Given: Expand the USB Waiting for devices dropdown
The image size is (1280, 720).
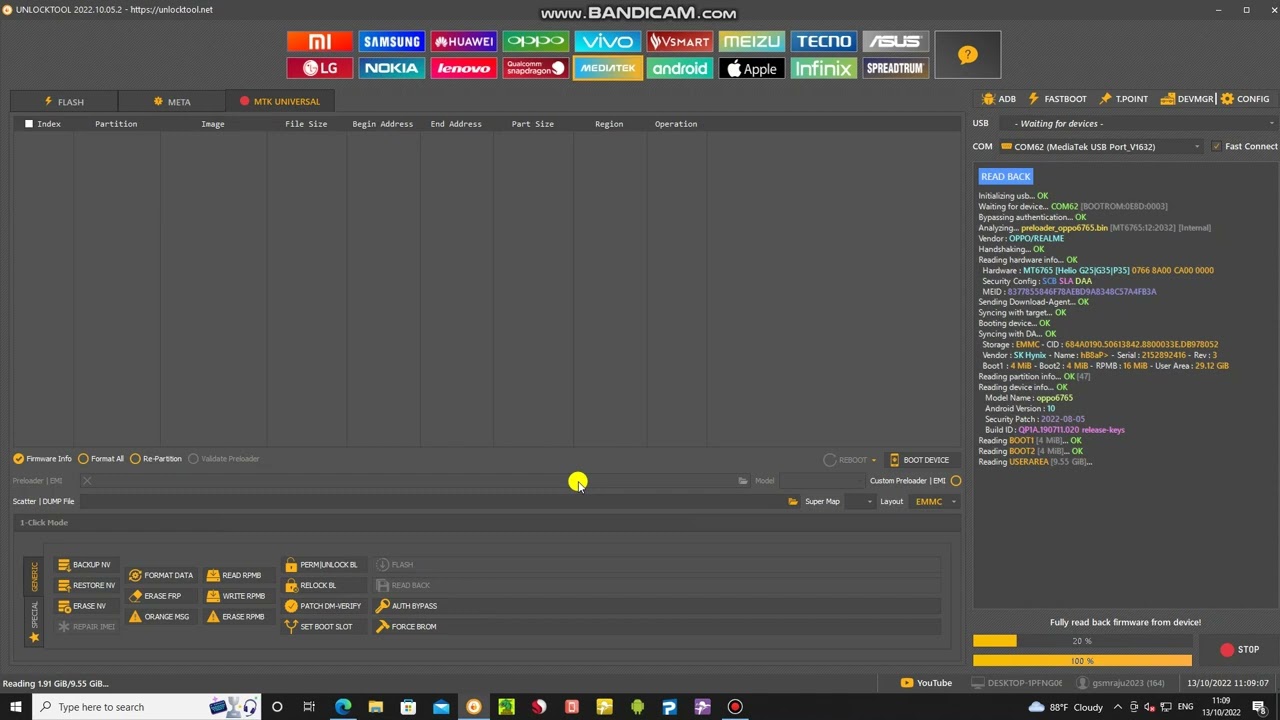Looking at the screenshot, I should (1144, 124).
